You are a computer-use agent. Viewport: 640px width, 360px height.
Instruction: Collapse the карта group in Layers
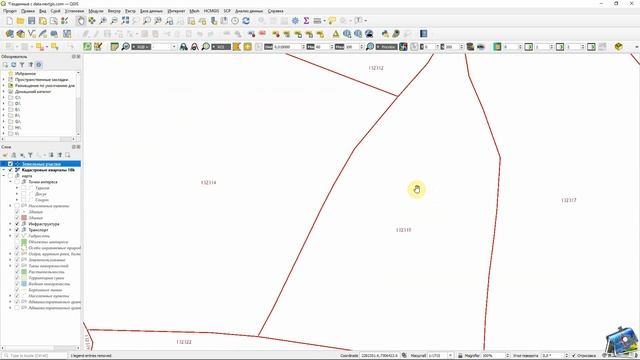[x=4, y=176]
